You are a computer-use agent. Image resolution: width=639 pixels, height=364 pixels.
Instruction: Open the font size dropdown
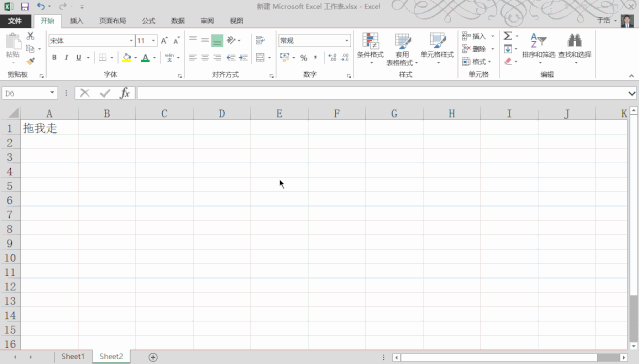point(153,41)
